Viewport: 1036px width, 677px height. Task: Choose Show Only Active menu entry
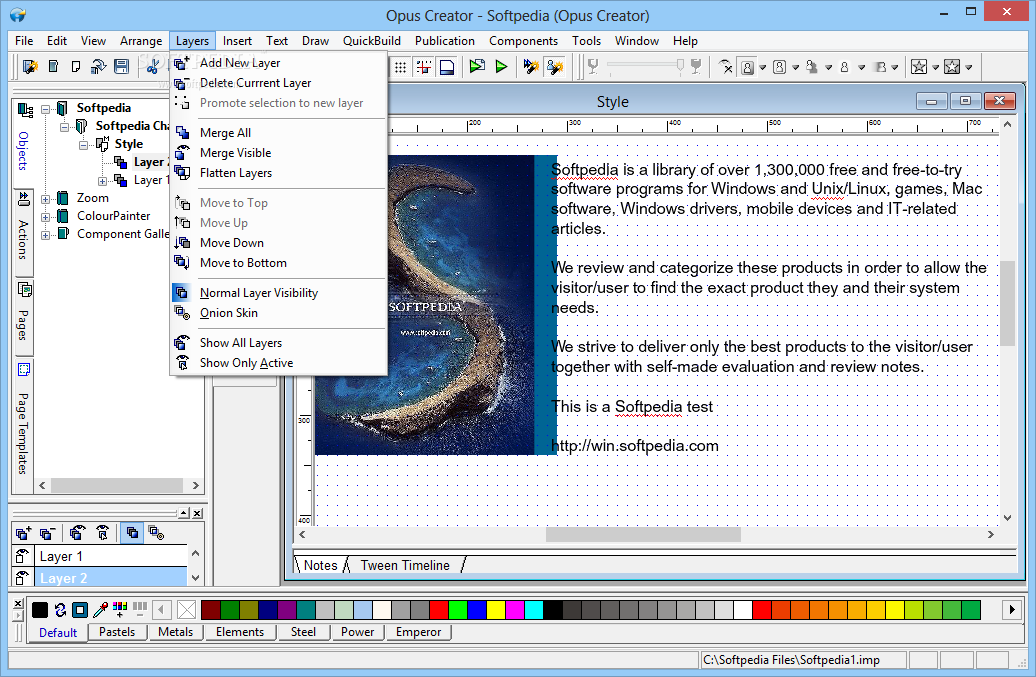[x=278, y=363]
